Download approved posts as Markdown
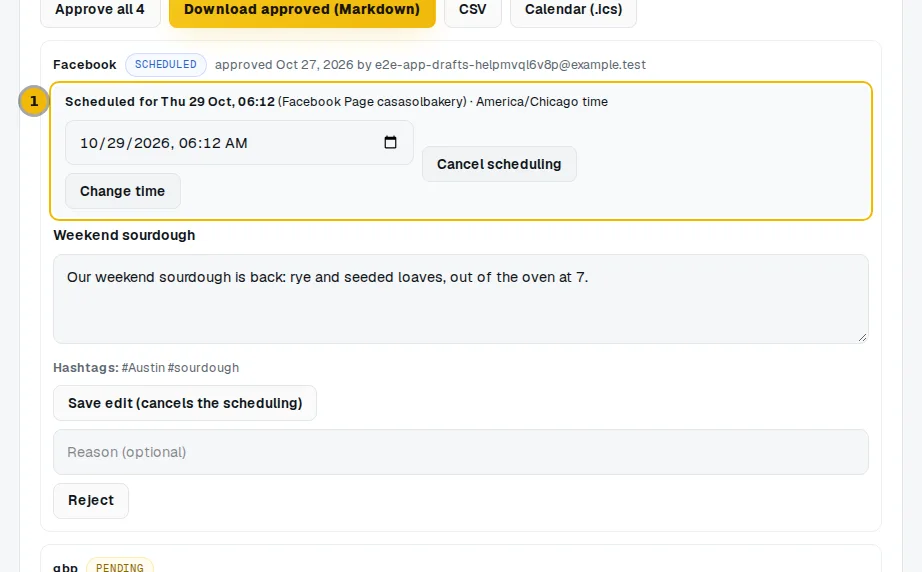This screenshot has height=572, width=922. click(302, 10)
